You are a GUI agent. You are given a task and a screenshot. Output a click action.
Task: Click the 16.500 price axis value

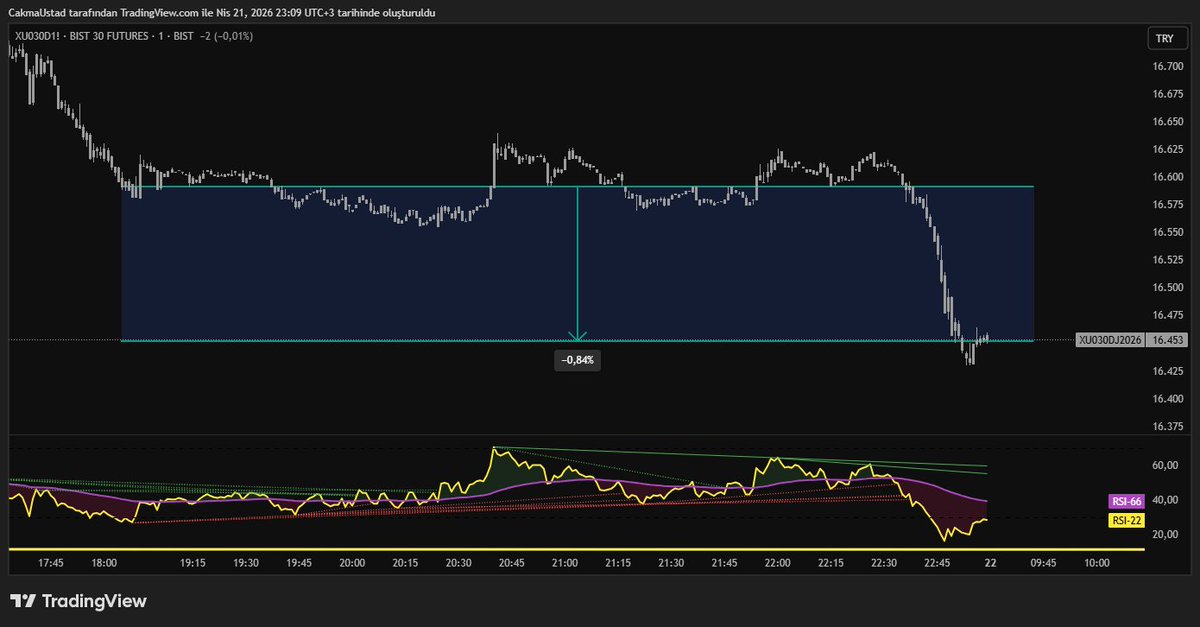click(1168, 287)
